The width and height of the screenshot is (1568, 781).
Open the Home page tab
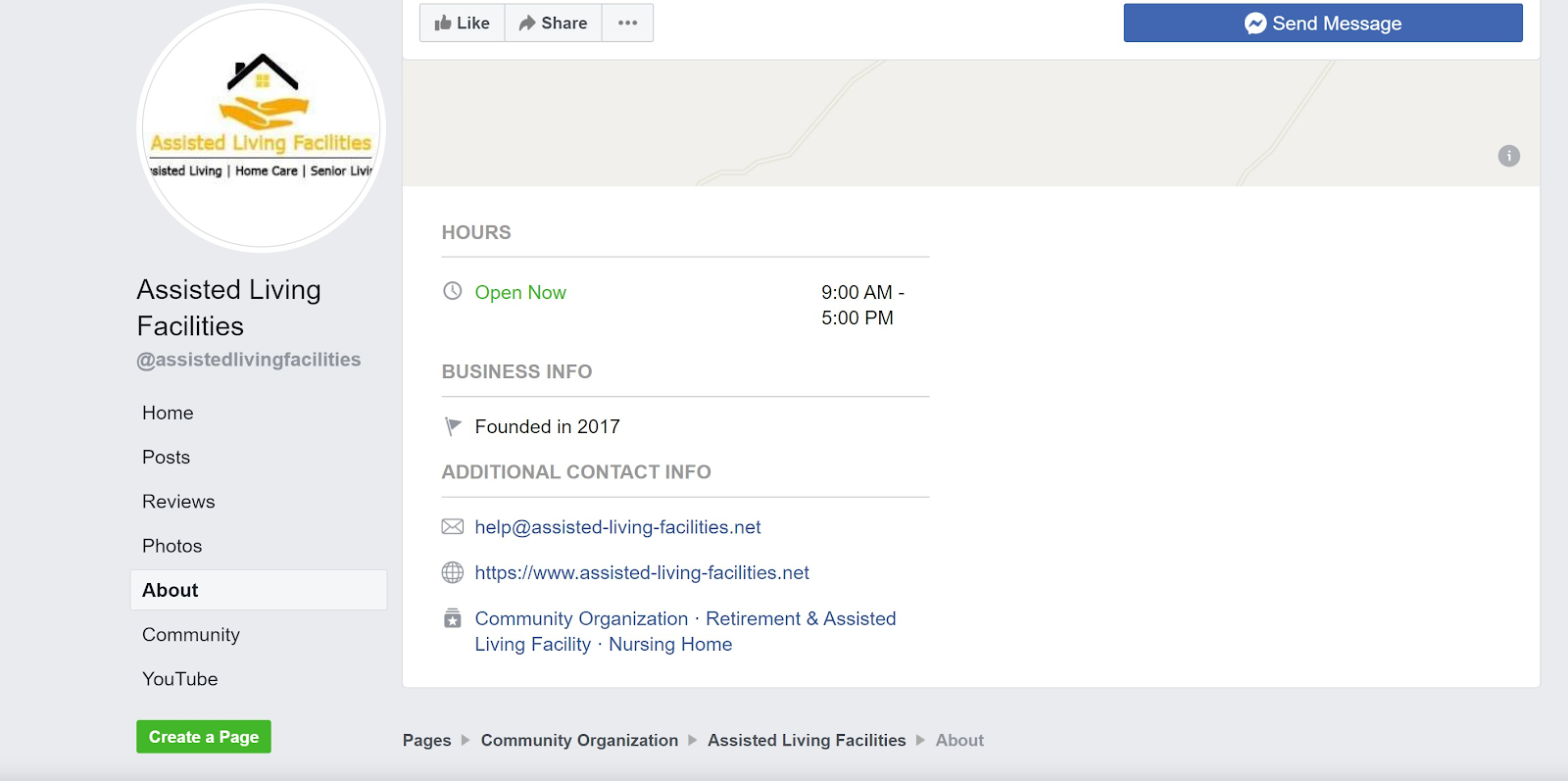click(x=168, y=413)
